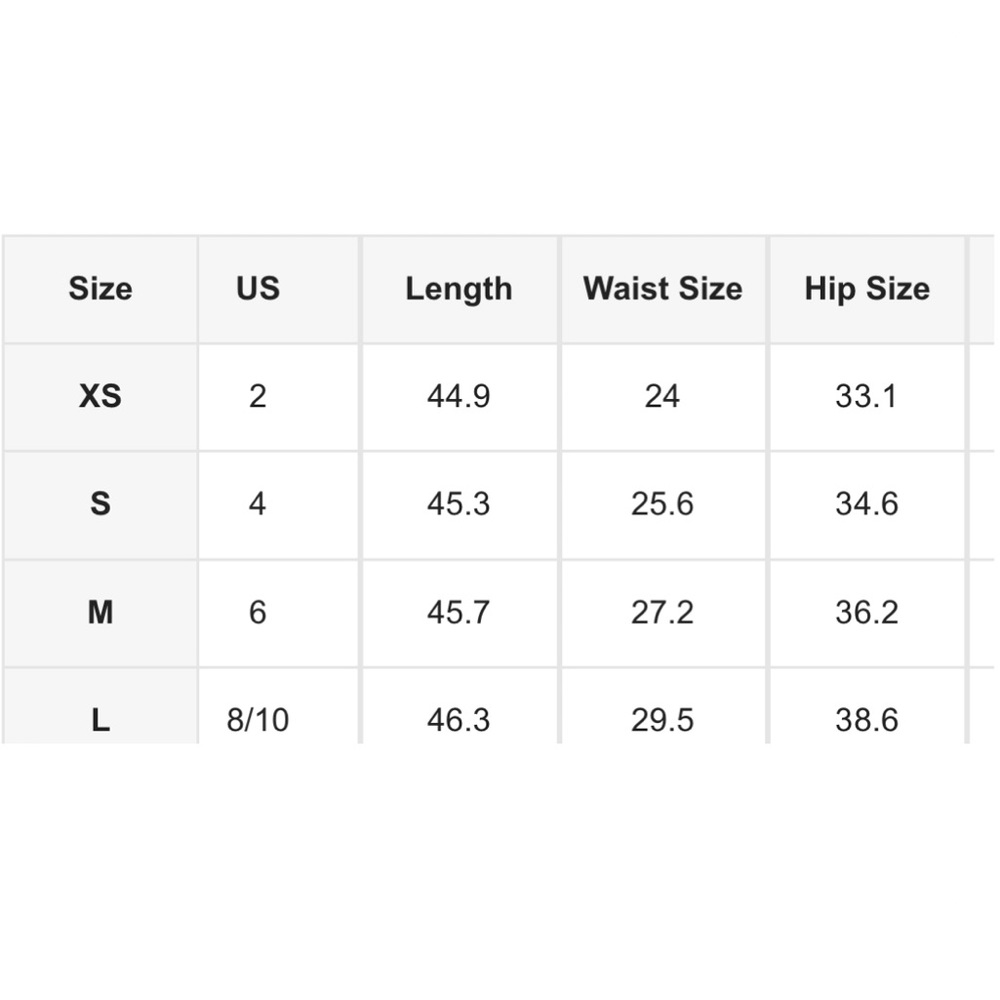The width and height of the screenshot is (1000, 1000).
Task: Select the S size row label
Action: click(x=100, y=504)
